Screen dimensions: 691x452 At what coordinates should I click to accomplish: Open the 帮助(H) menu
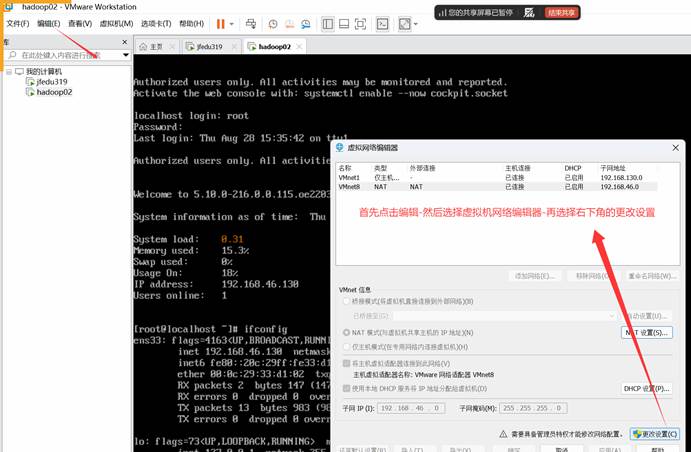point(191,24)
